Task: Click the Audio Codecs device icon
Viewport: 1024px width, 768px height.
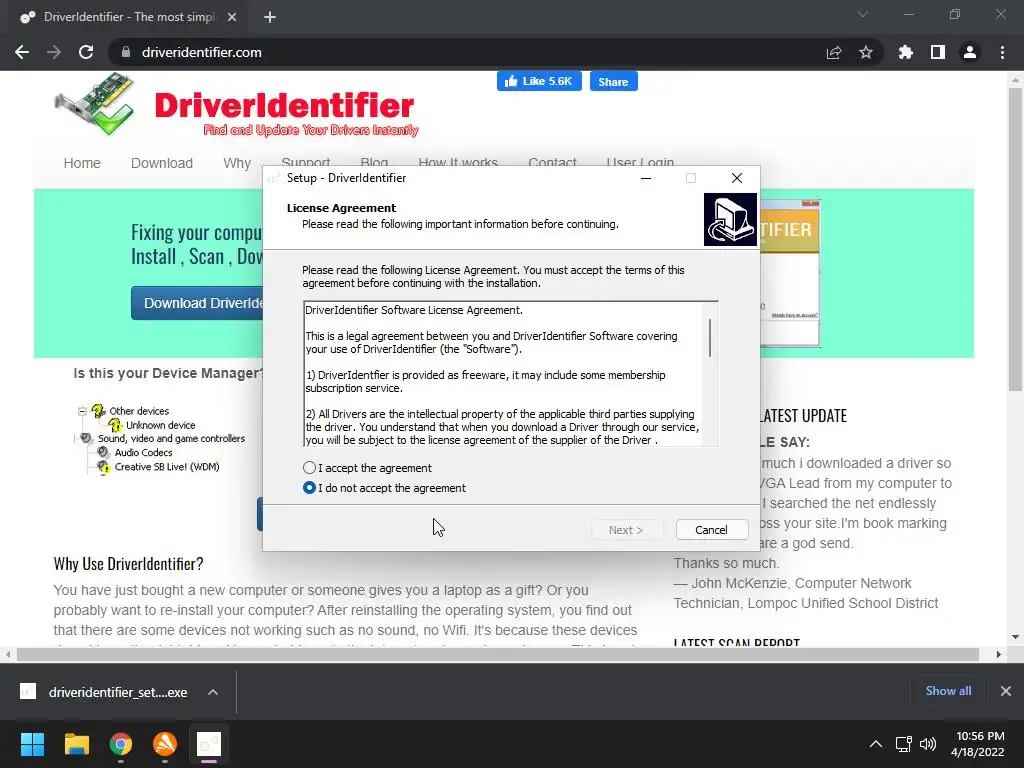Action: 103,452
